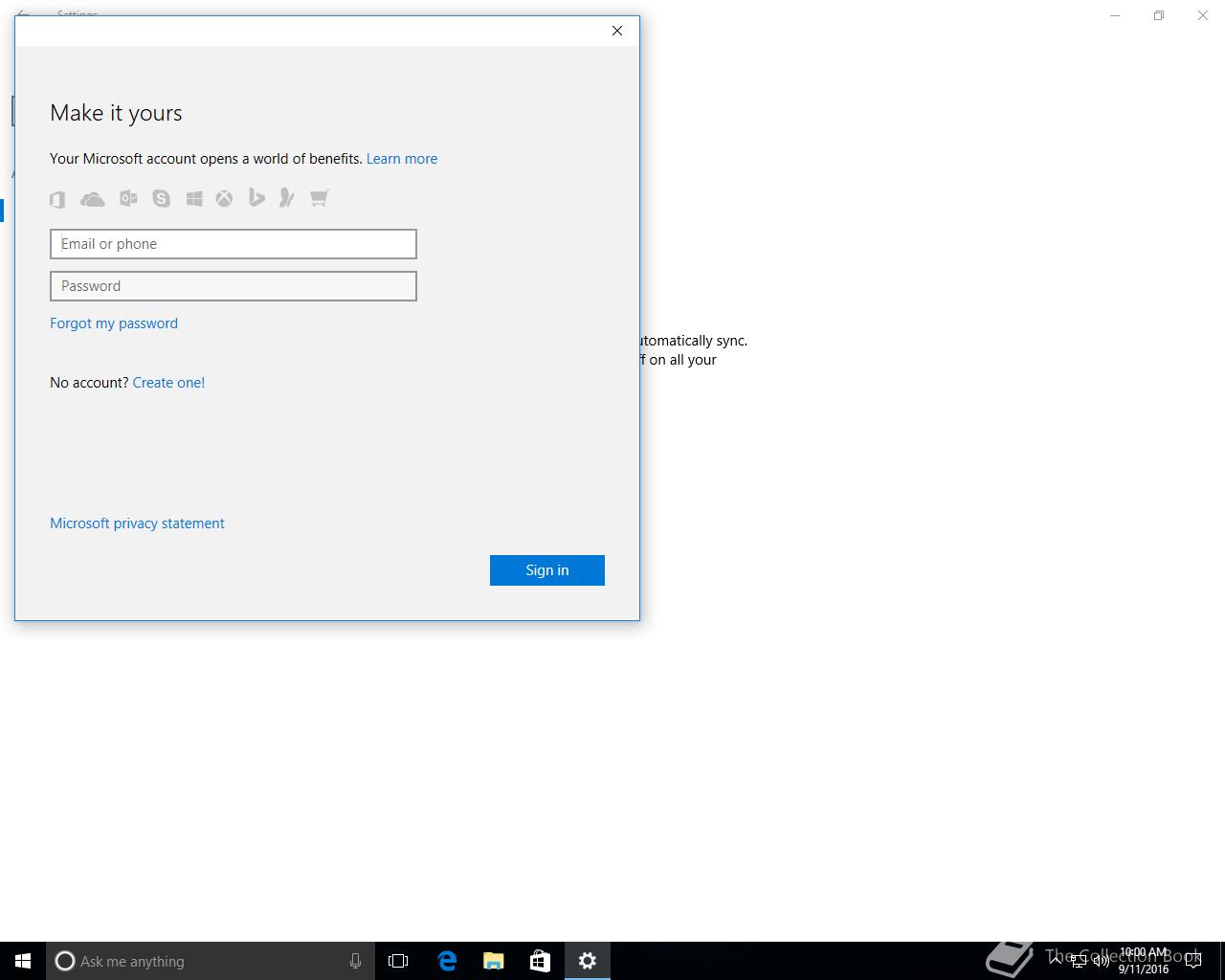Open the Store app from the taskbar
The width and height of the screenshot is (1225, 980).
[541, 961]
